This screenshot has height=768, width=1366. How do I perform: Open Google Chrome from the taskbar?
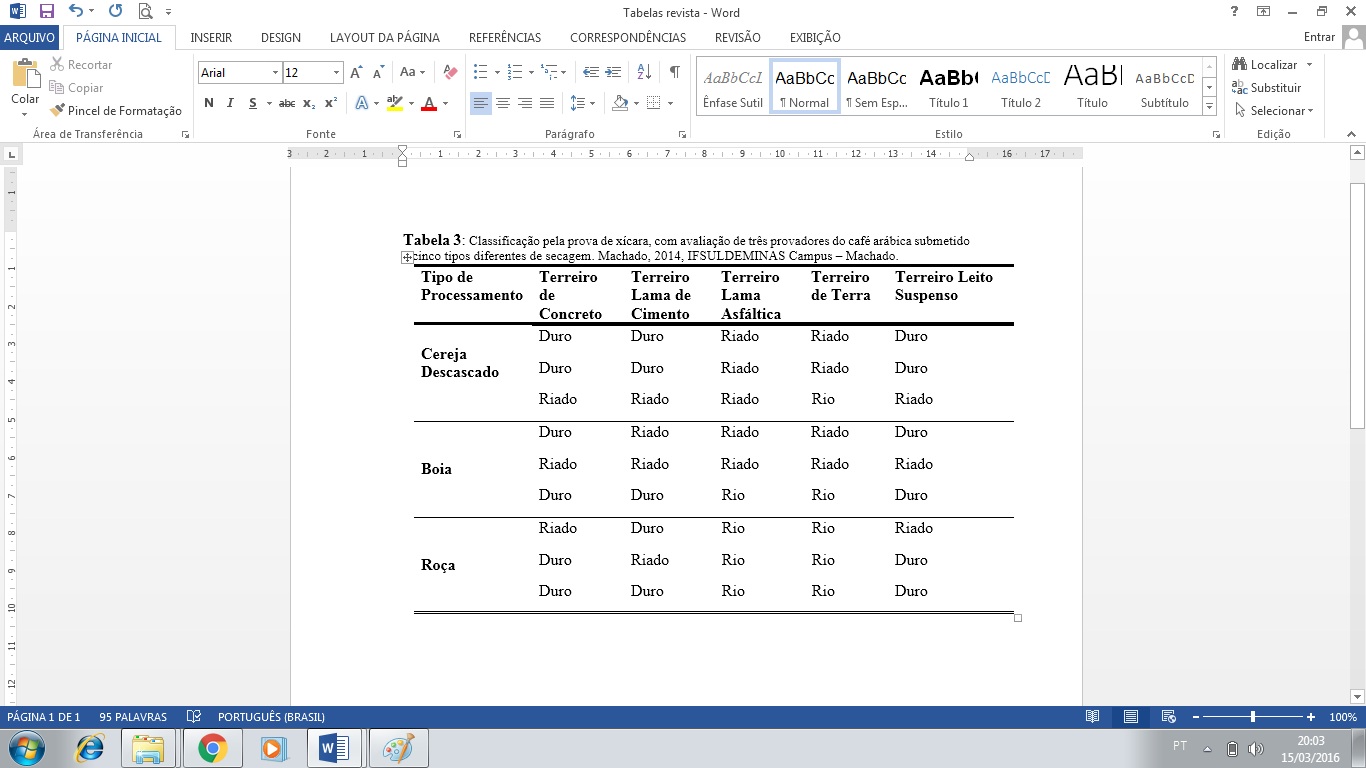(x=212, y=748)
